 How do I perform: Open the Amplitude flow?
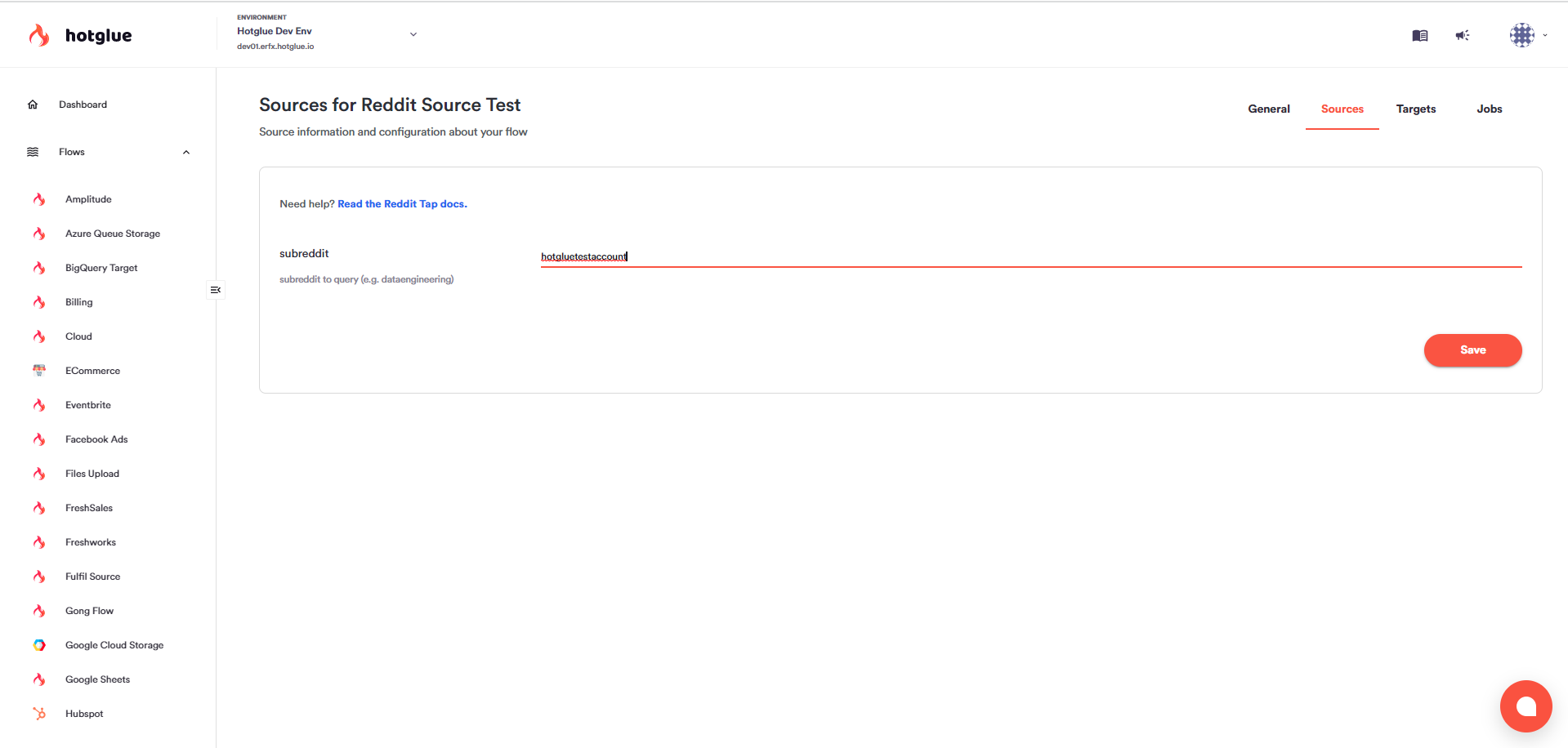coord(88,199)
